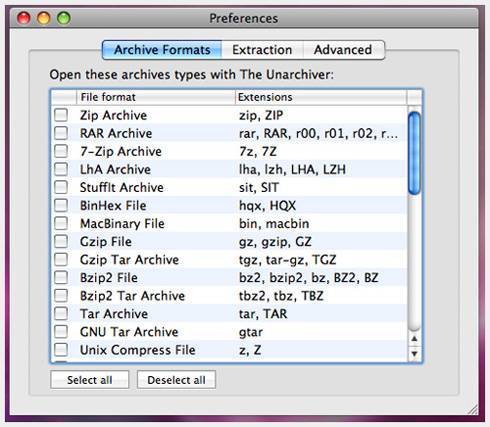Screen dimensions: 490x427
Task: Select the 'GNU Tar Archive' row text
Action: (129, 332)
